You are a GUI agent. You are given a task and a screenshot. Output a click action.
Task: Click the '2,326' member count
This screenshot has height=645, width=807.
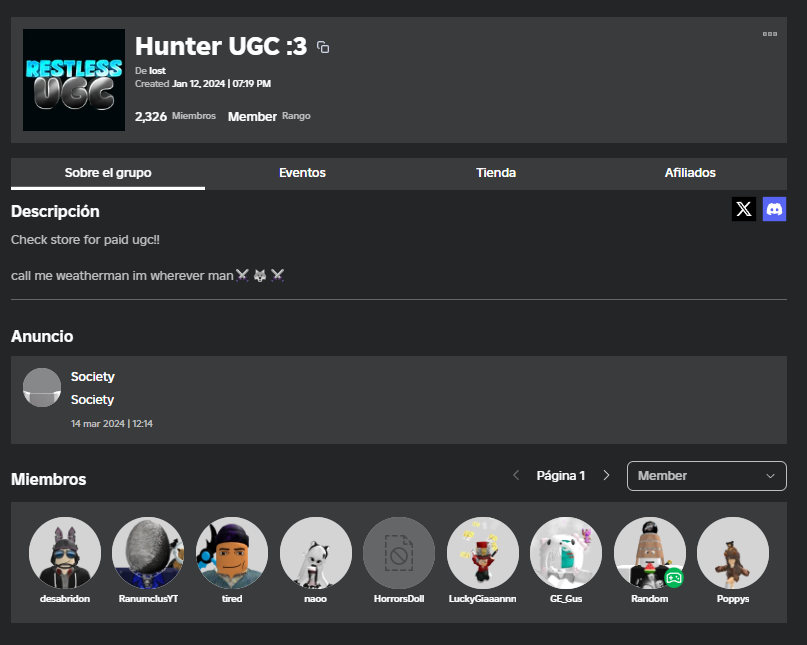151,117
